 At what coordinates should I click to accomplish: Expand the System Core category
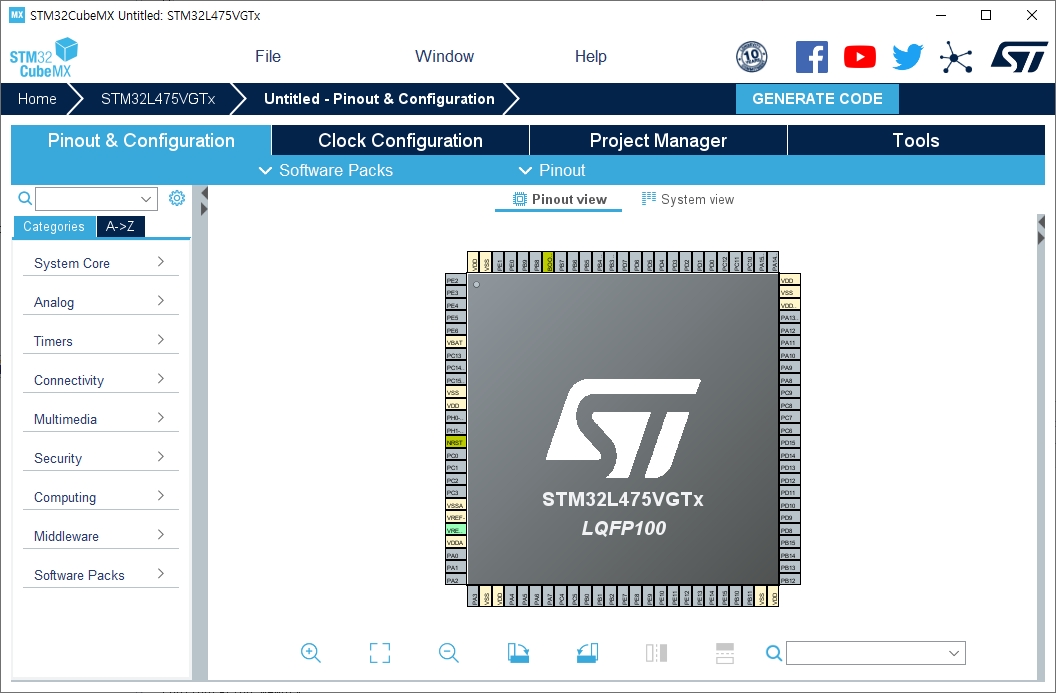(x=100, y=263)
